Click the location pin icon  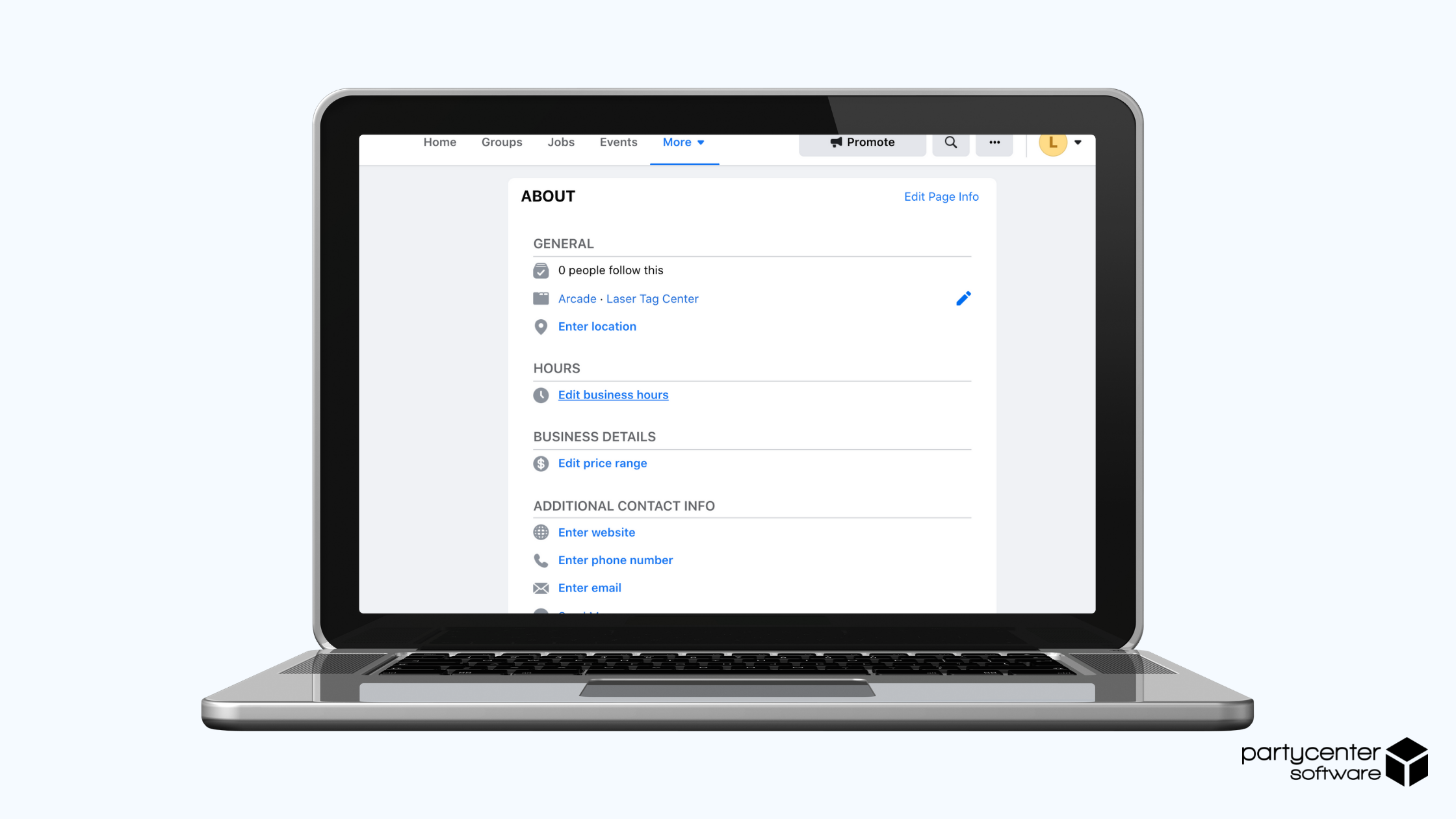(540, 326)
